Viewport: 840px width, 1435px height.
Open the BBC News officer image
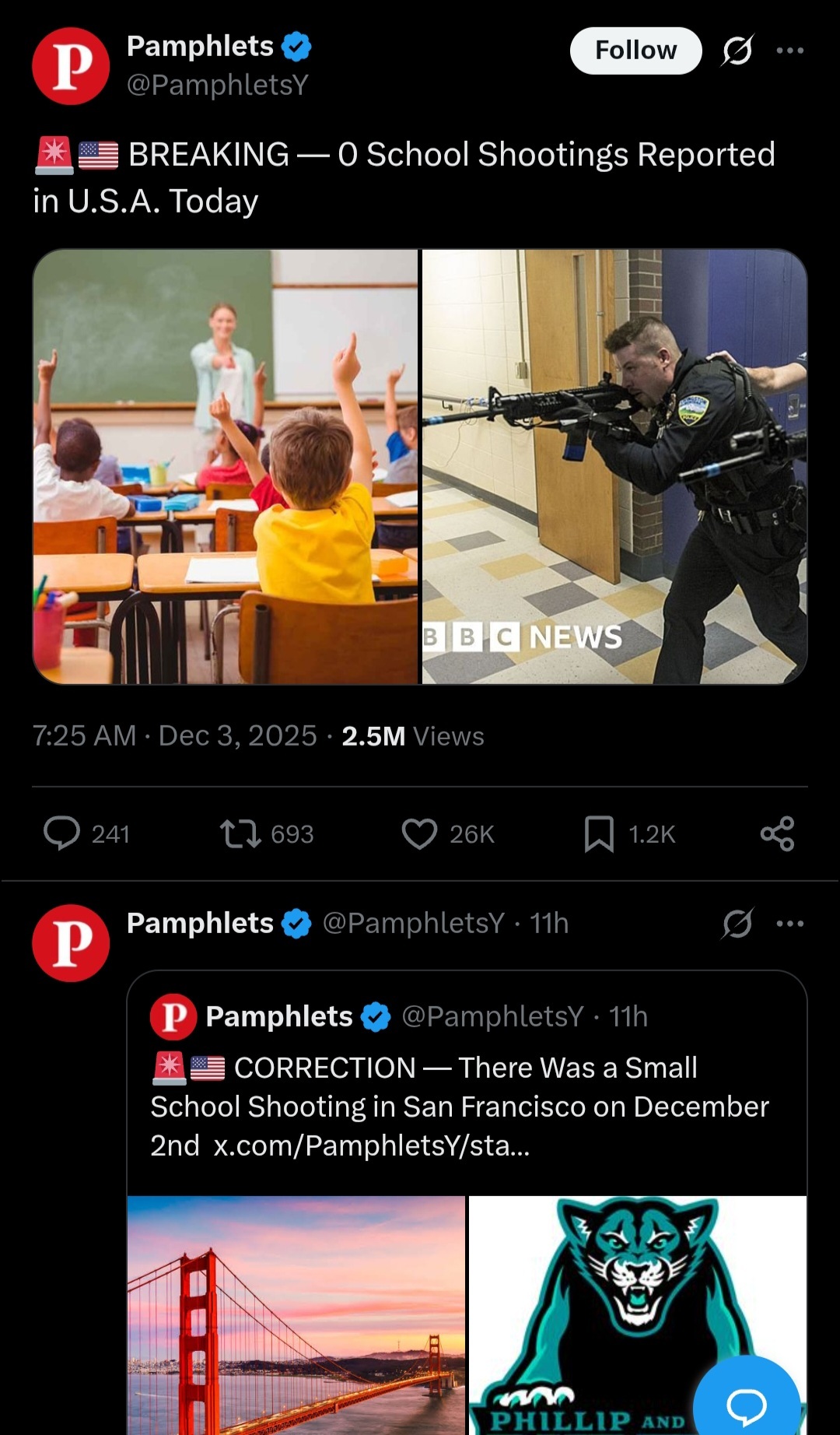click(x=614, y=467)
